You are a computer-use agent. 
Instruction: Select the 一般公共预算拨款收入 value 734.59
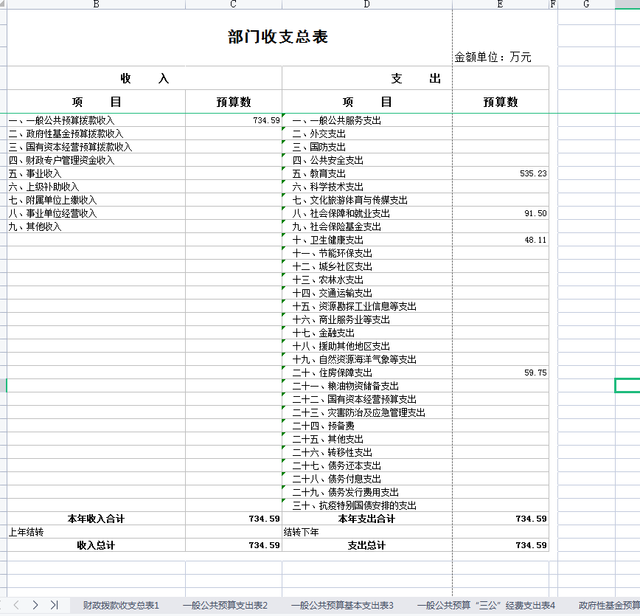coord(233,120)
